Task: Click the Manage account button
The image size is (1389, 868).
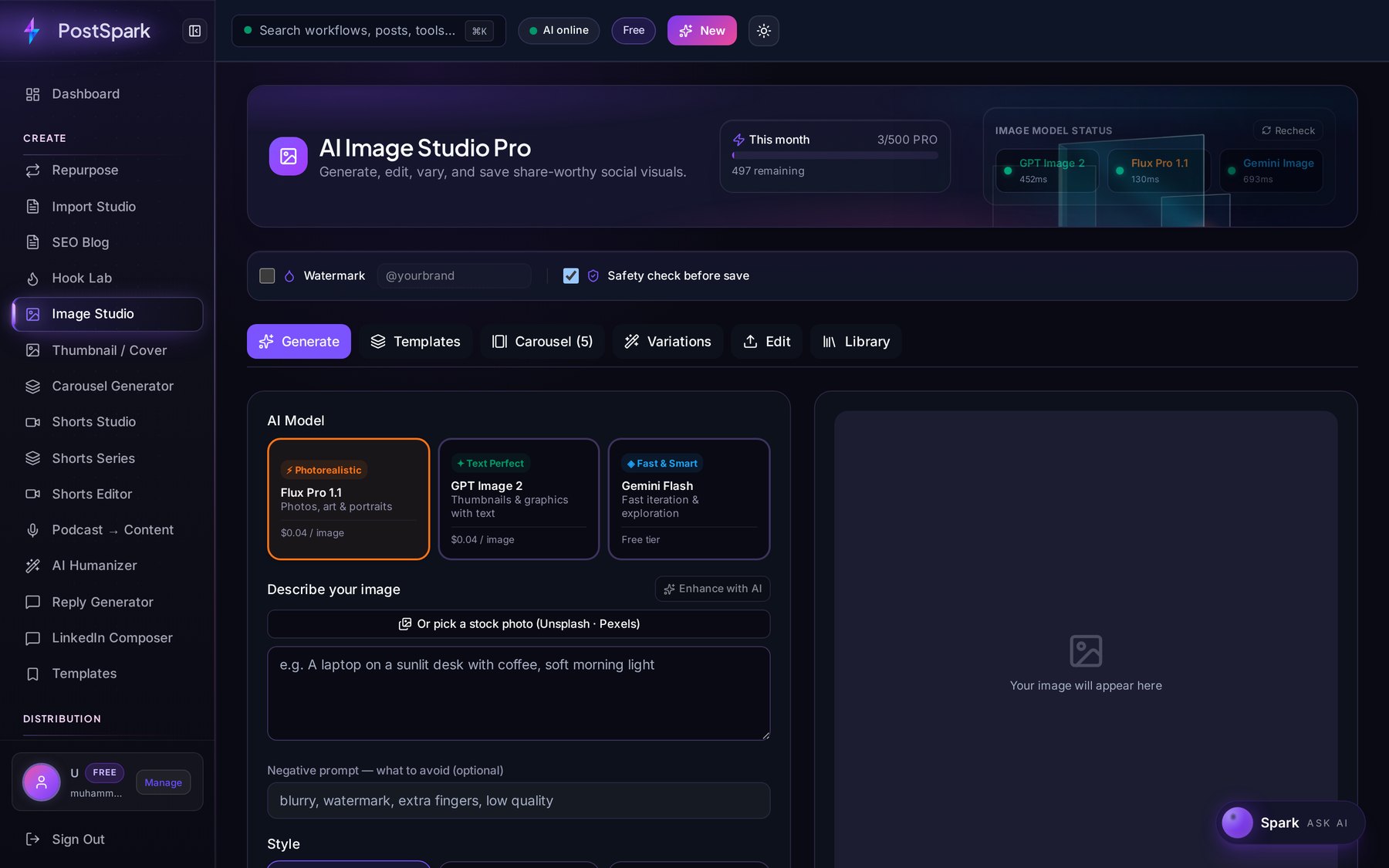Action: tap(163, 782)
